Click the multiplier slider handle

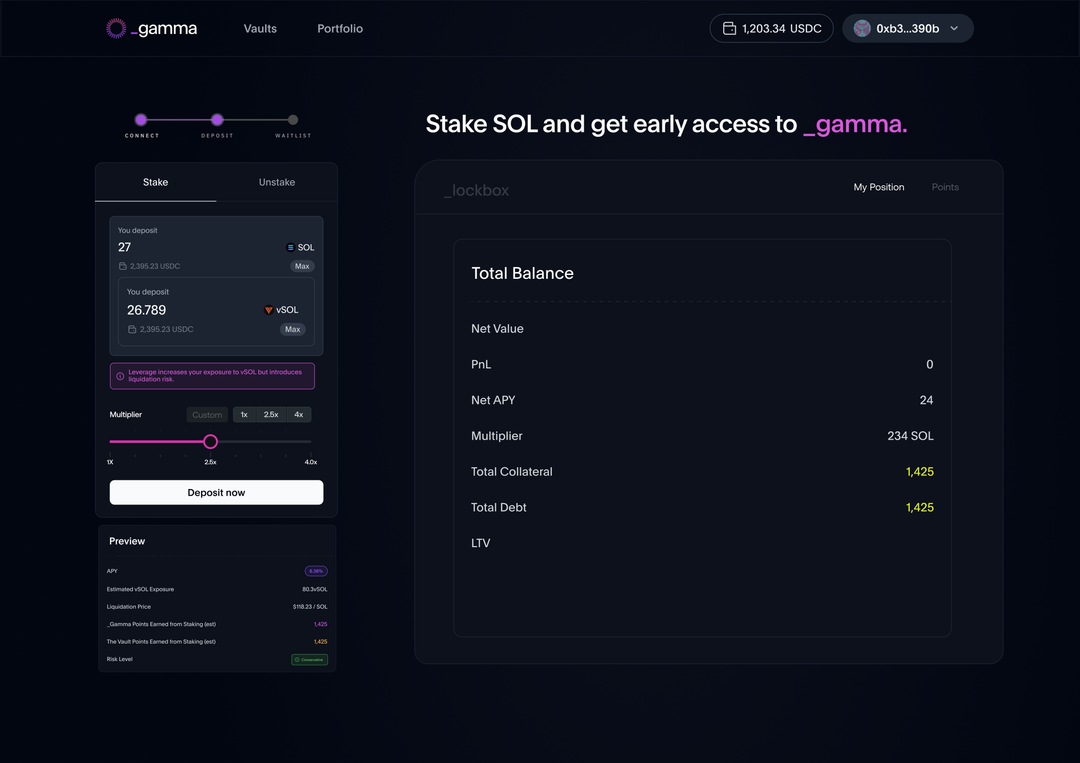(211, 441)
